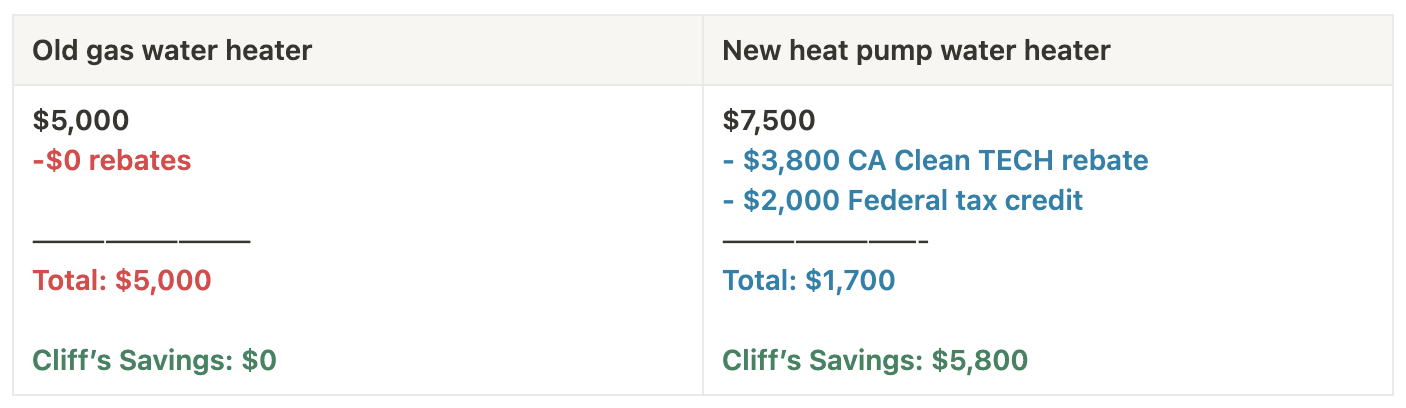Click the red 'Total: $5,000' text

point(122,280)
